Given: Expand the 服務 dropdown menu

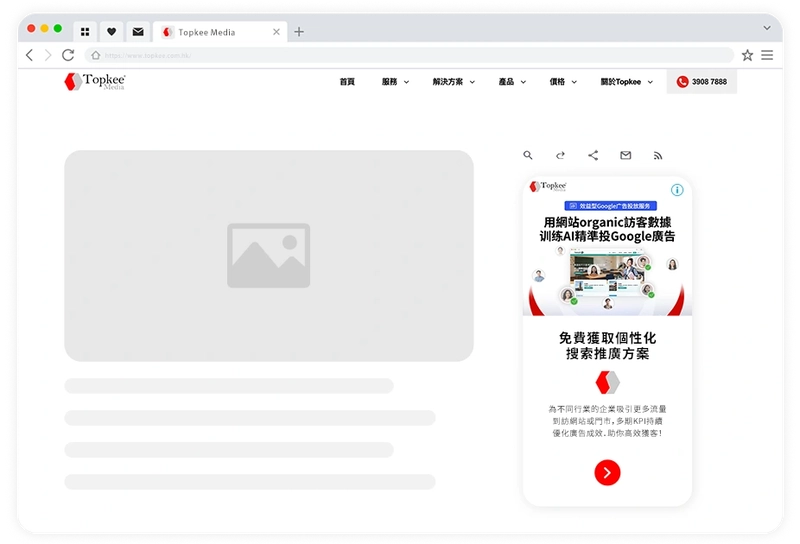Looking at the screenshot, I should [x=395, y=82].
